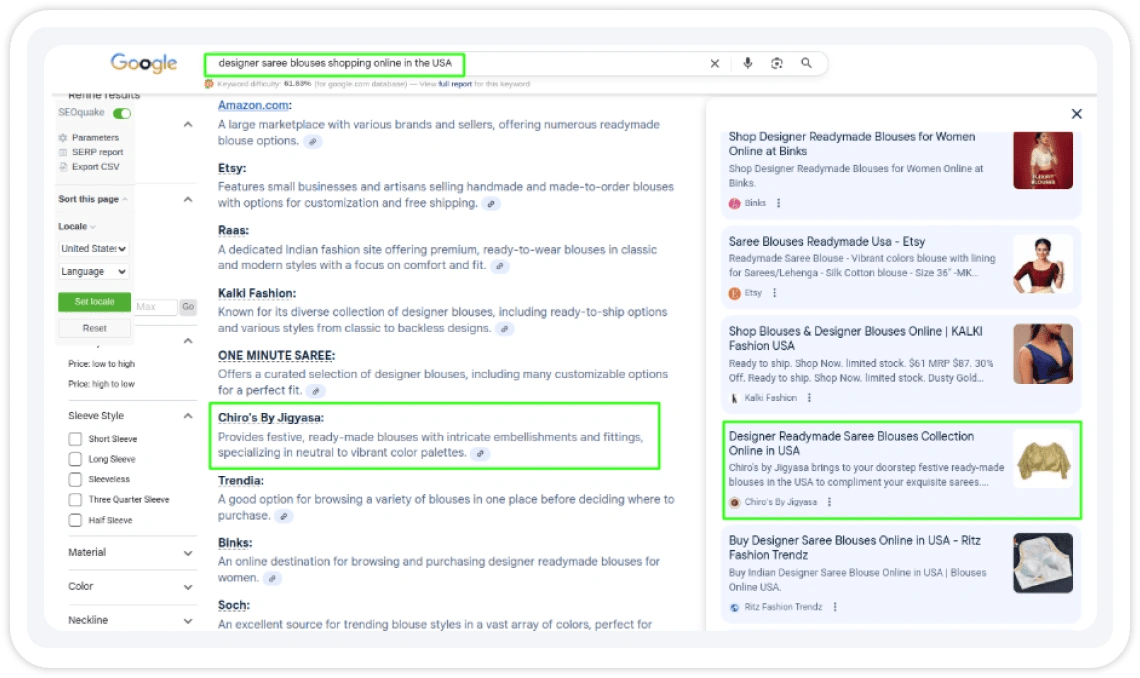Screen dimensions: 1140x678
Task: Click the green Set locale button
Action: coord(94,302)
